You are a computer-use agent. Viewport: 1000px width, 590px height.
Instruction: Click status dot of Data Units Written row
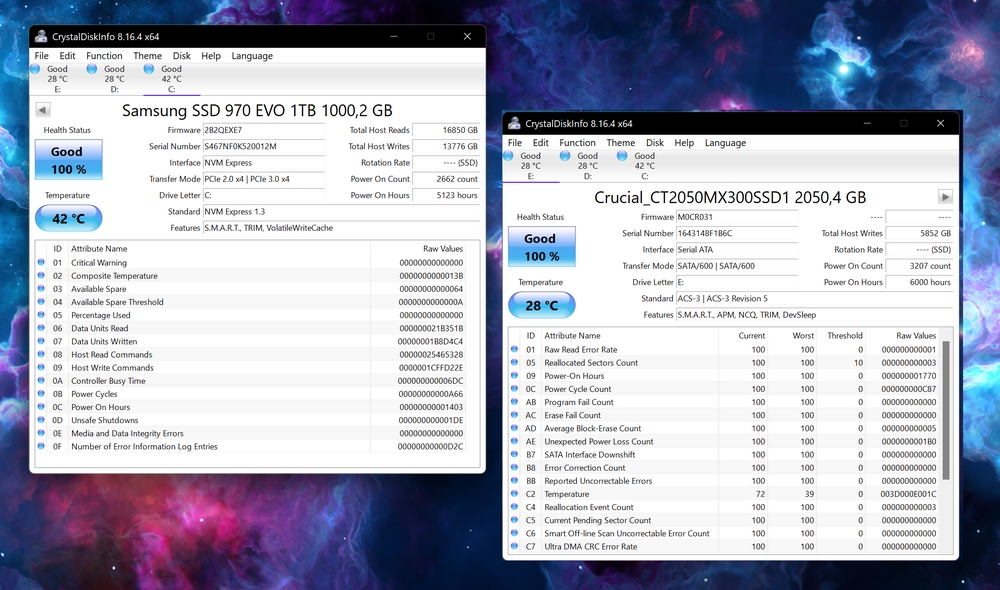[x=41, y=341]
